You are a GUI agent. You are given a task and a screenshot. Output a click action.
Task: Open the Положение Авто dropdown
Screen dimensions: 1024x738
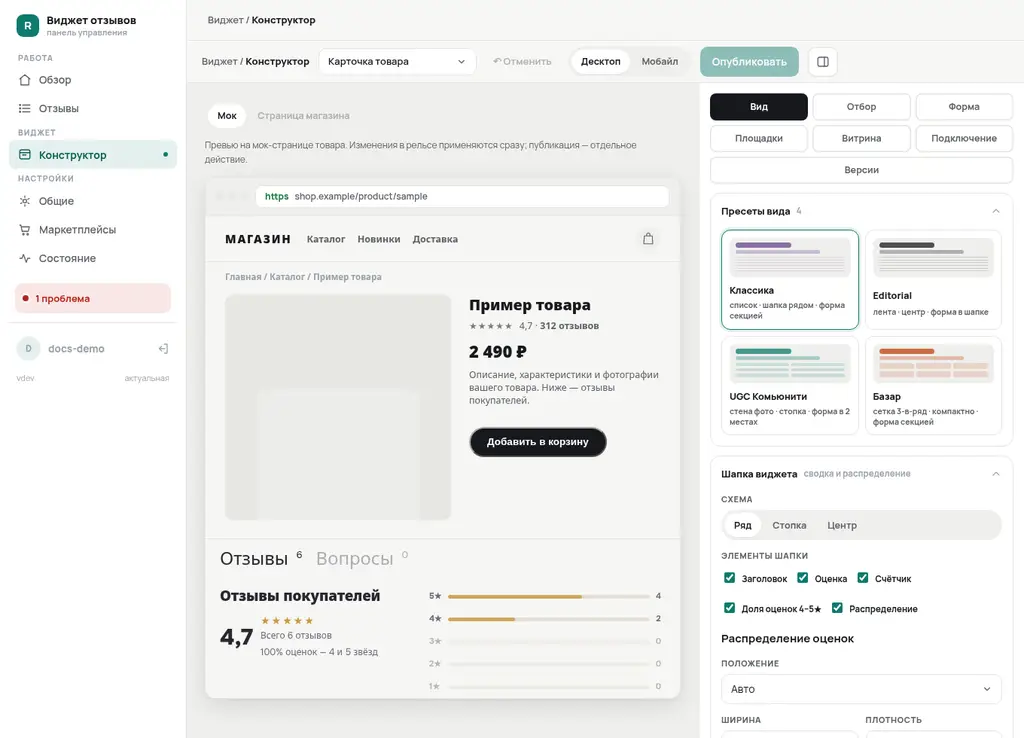tap(861, 689)
